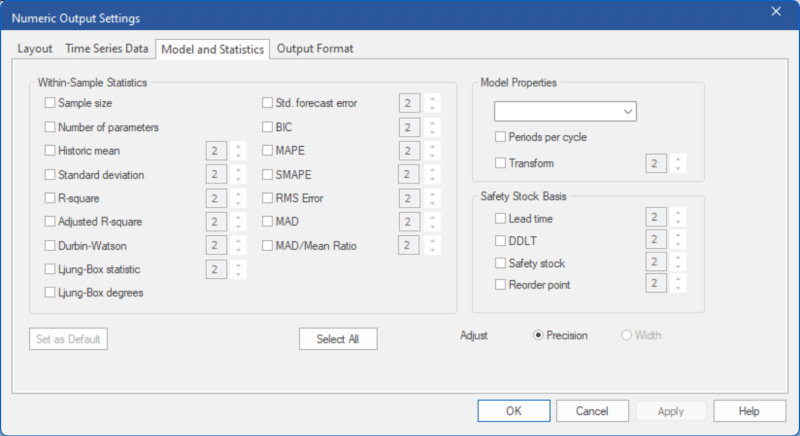Decrease MAPE precision with down arrow

coord(432,156)
